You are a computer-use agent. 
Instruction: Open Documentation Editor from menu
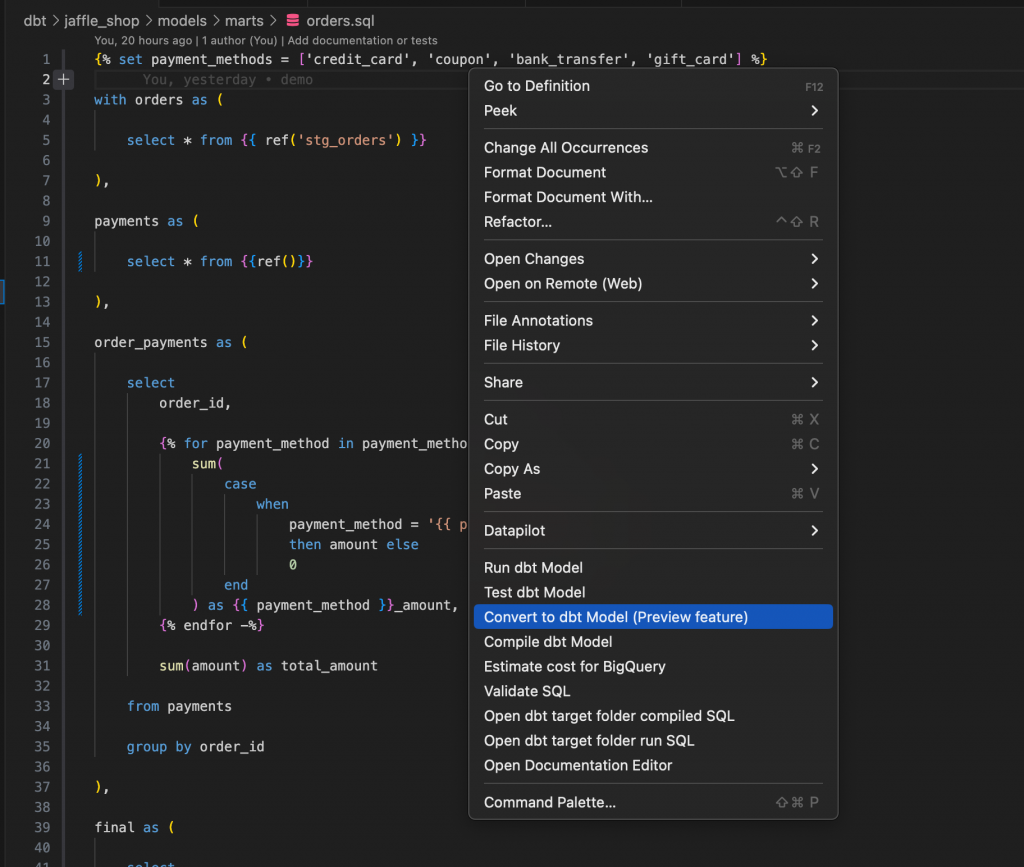pyautogui.click(x=653, y=766)
